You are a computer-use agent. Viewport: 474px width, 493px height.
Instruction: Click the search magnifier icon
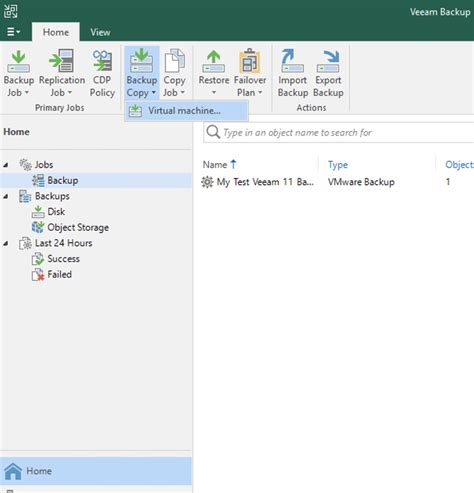pos(213,132)
